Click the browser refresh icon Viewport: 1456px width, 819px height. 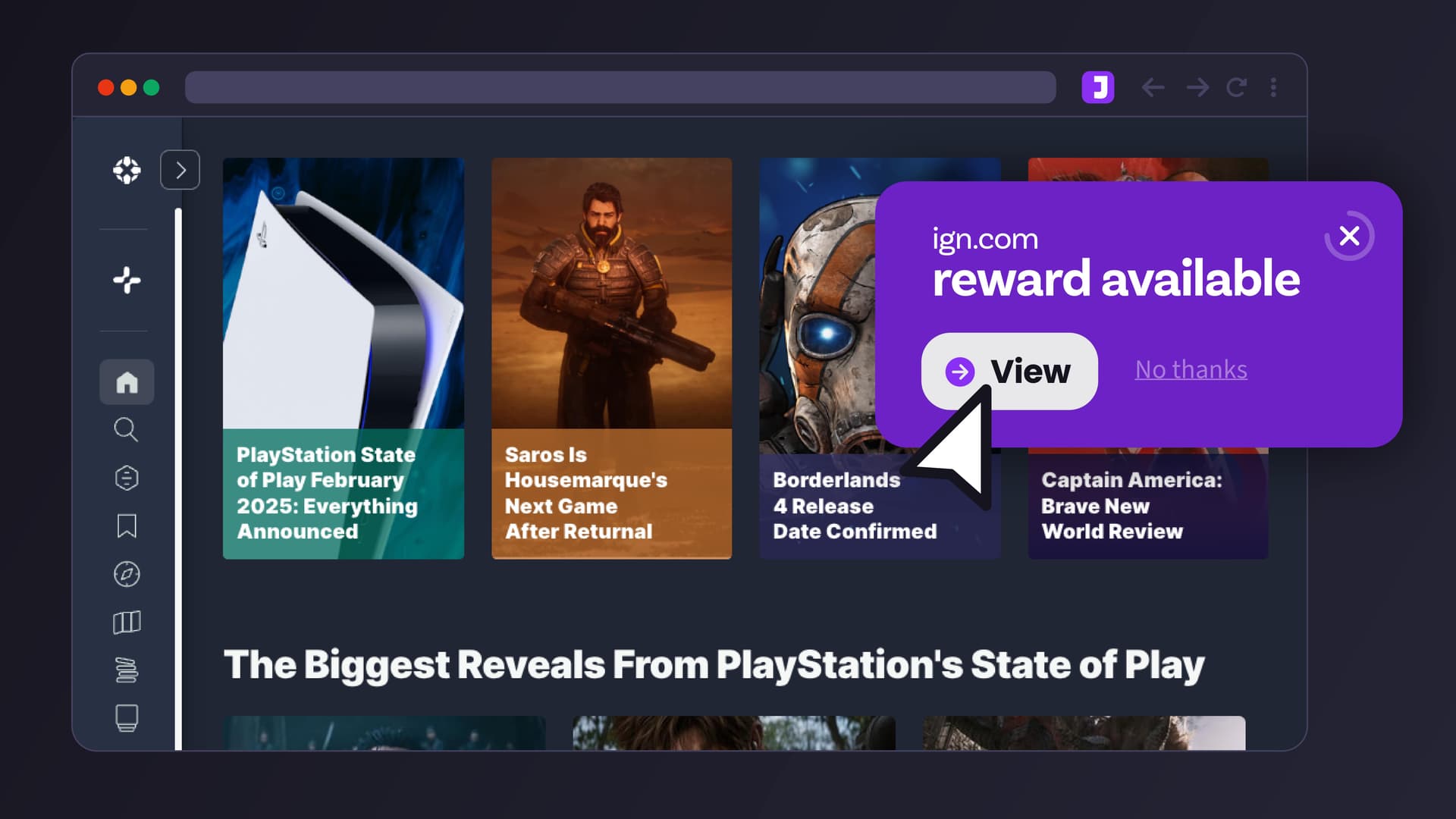[x=1236, y=87]
